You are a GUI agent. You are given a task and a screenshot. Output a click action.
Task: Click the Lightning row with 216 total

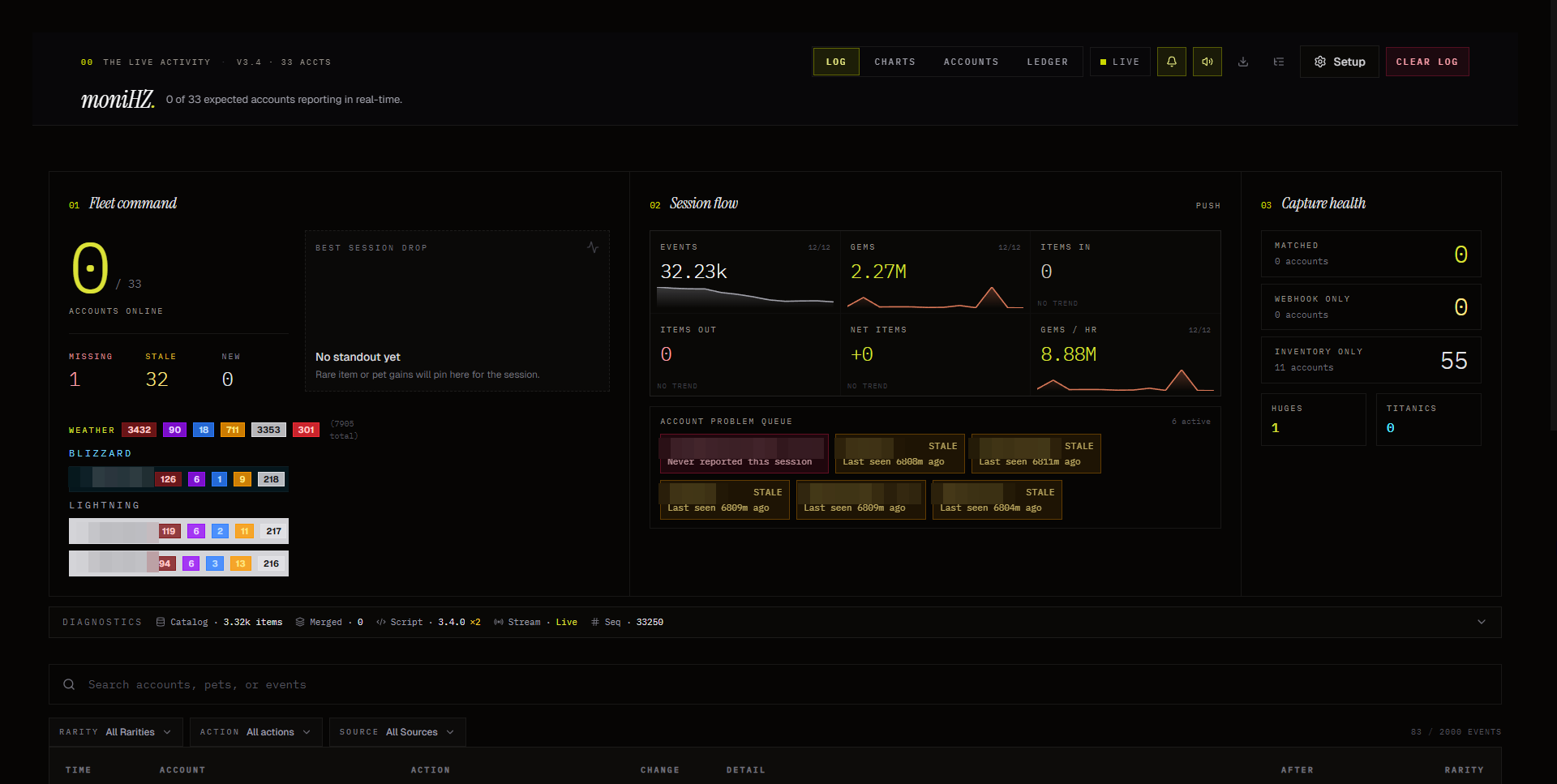178,563
